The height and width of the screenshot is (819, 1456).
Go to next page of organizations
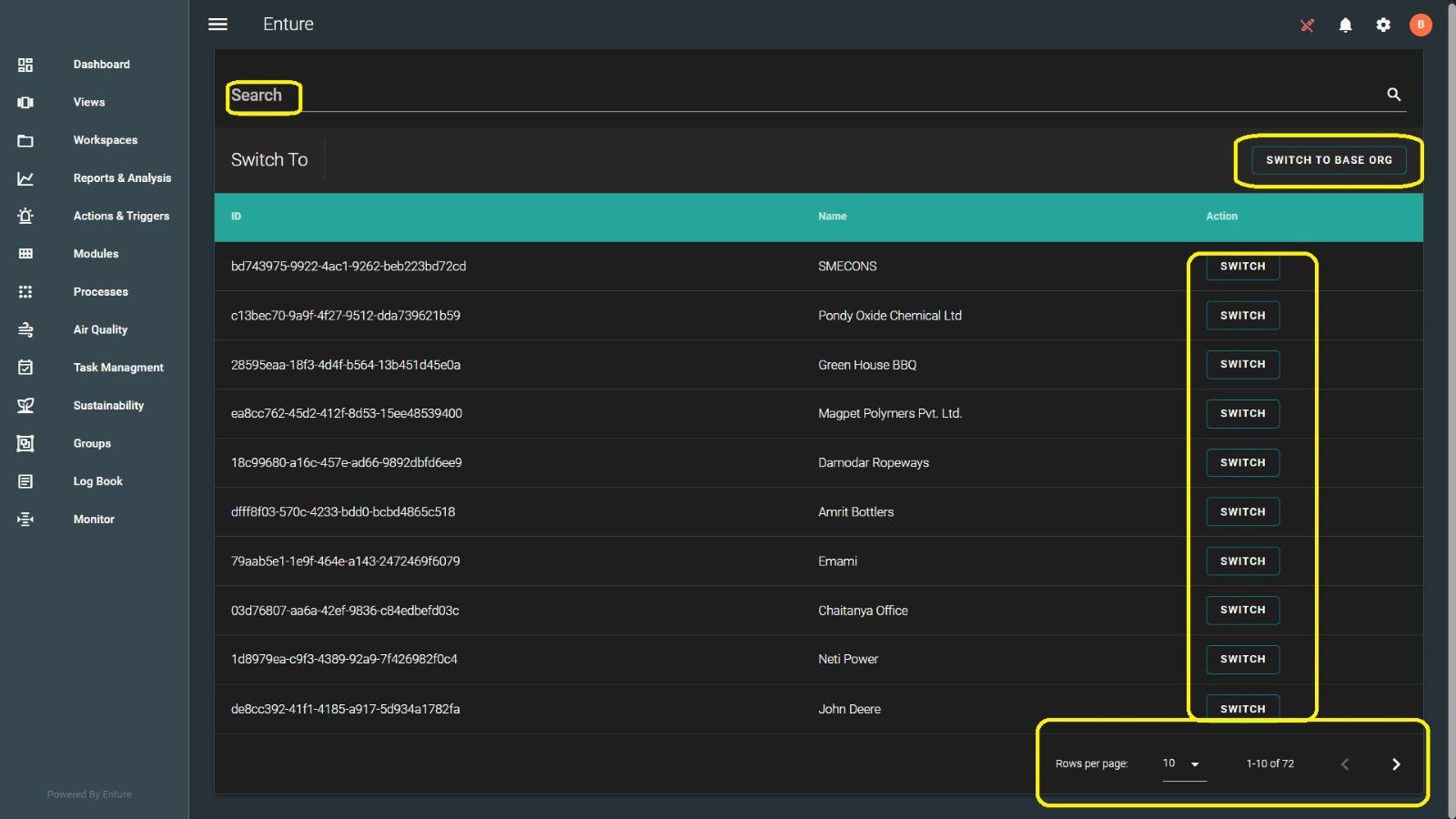point(1396,764)
